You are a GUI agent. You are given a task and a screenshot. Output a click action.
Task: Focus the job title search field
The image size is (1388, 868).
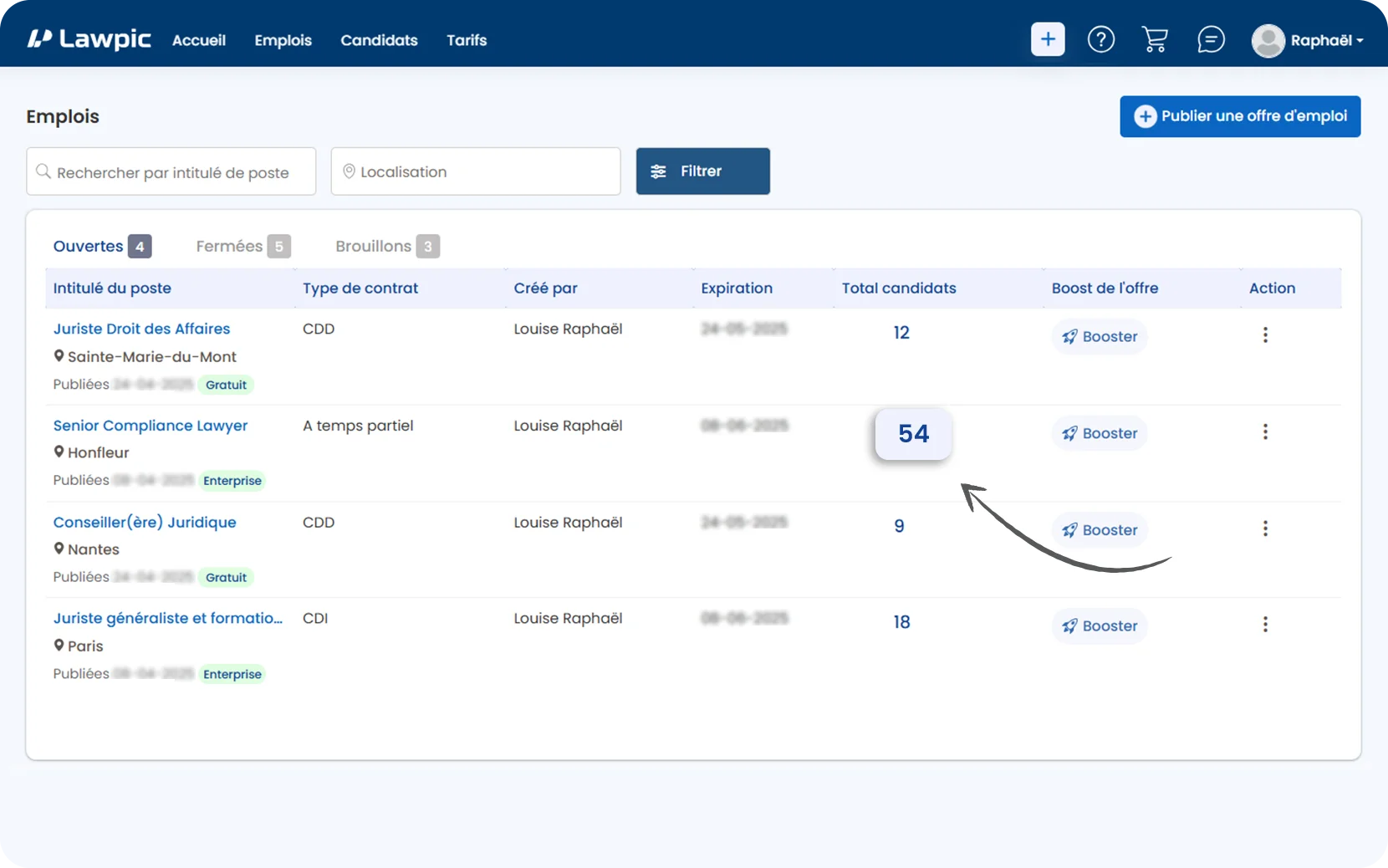(x=171, y=171)
